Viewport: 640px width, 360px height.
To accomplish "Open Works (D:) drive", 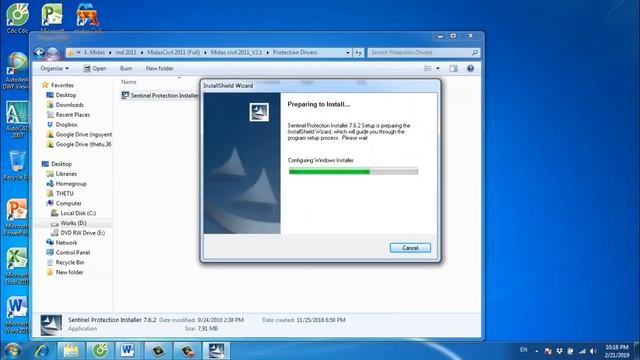I will (69, 223).
